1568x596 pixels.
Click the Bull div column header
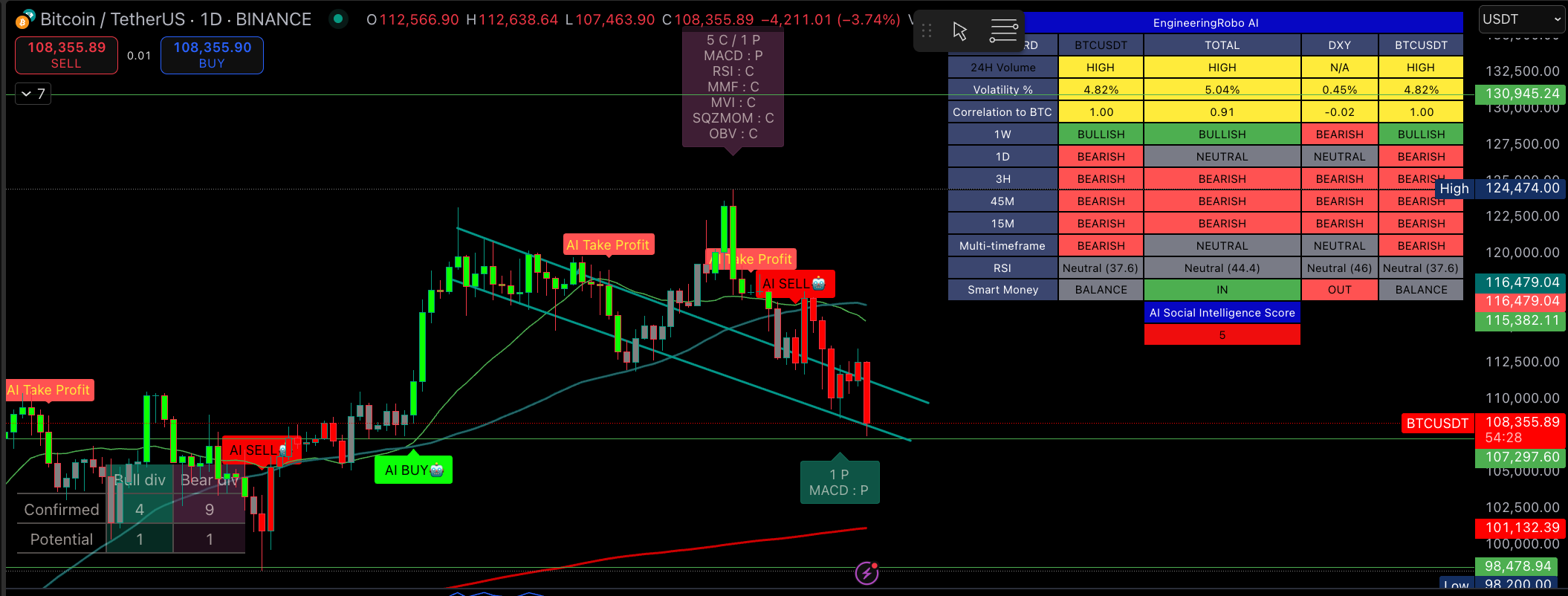click(140, 480)
